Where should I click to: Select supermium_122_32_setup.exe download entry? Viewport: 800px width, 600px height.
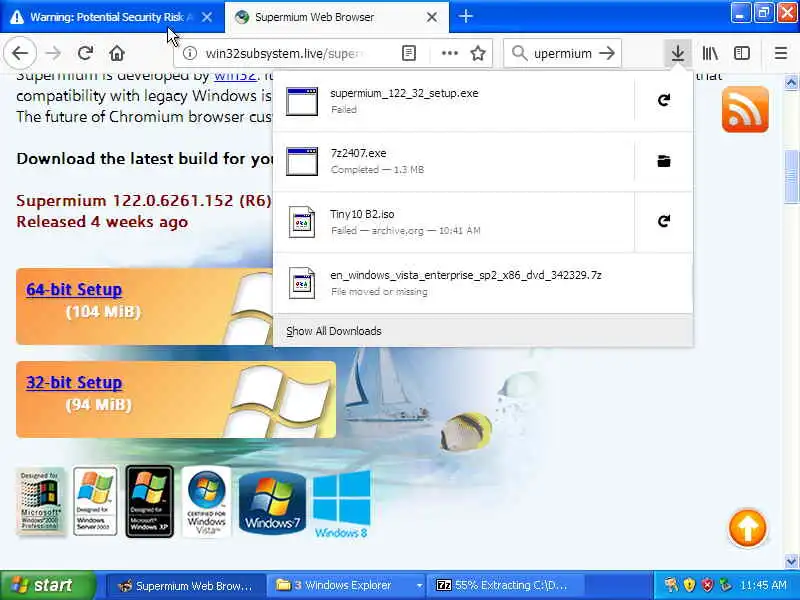tap(454, 101)
